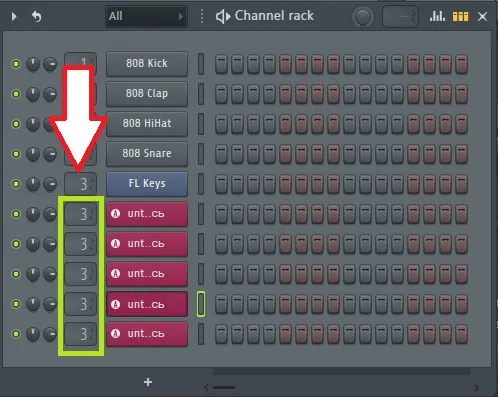Click the 808 Kick panning knob
498x397 pixels.
tap(33, 64)
